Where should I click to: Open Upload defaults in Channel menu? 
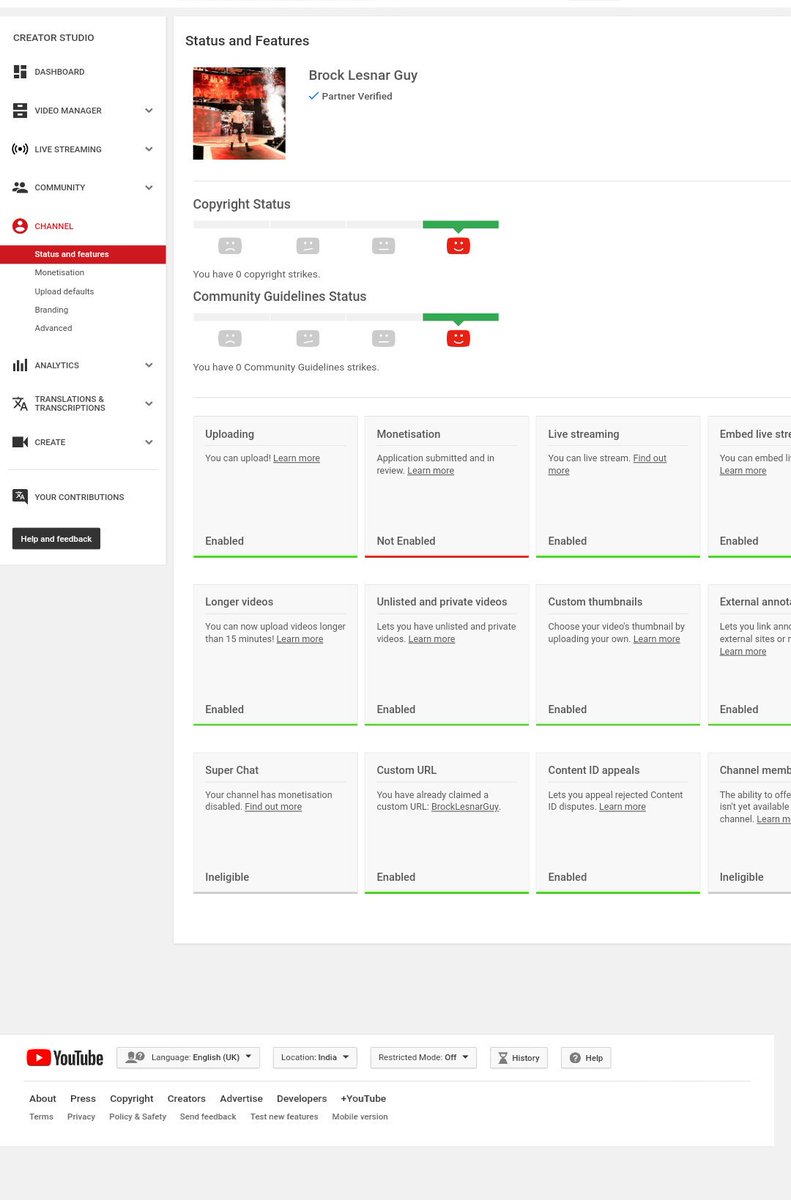tap(65, 292)
